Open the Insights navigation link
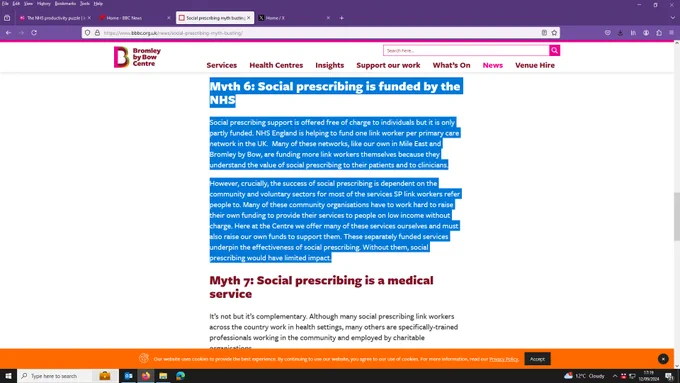680x383 pixels. (x=330, y=65)
